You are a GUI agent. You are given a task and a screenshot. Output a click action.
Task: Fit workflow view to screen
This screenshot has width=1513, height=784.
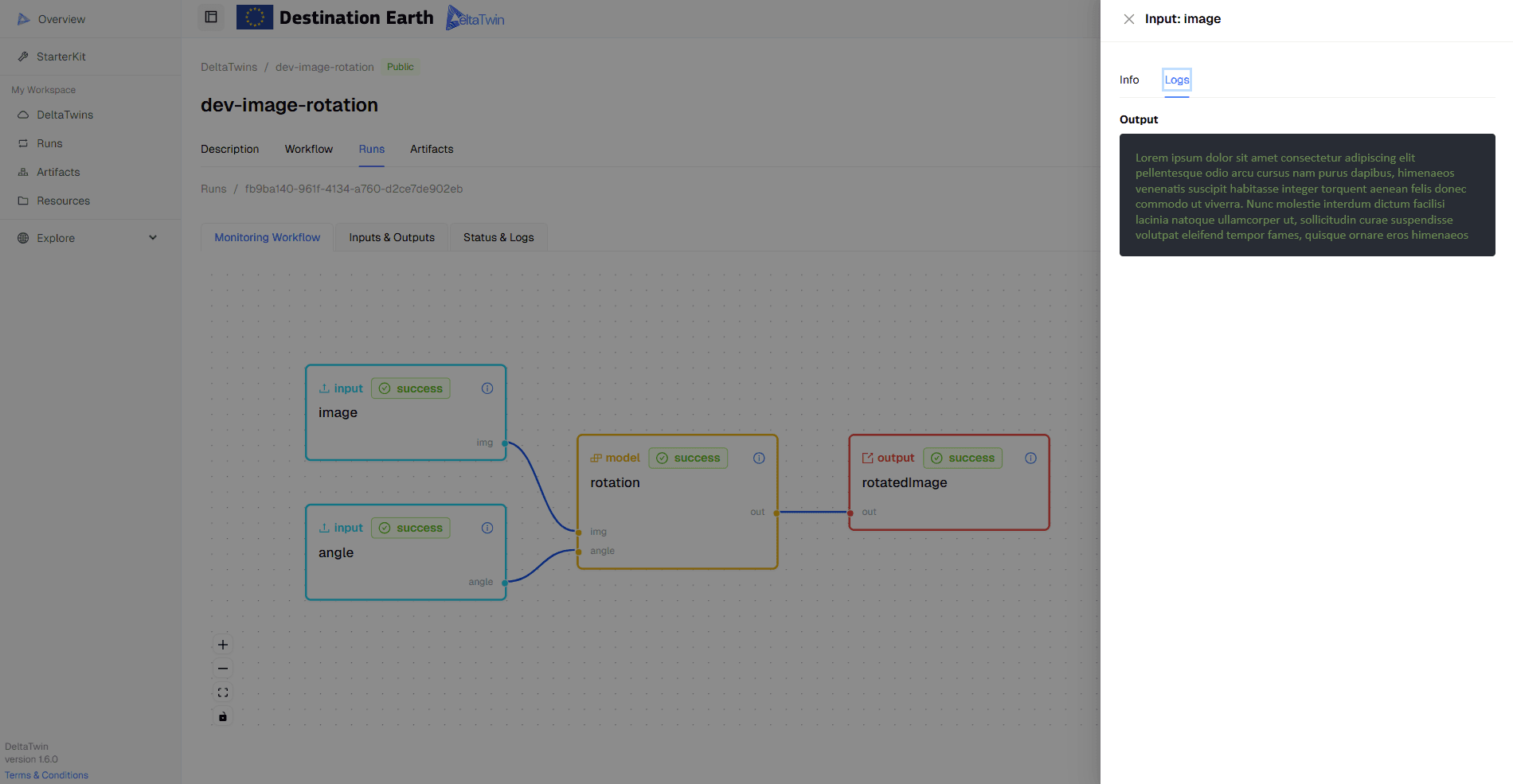(x=223, y=692)
